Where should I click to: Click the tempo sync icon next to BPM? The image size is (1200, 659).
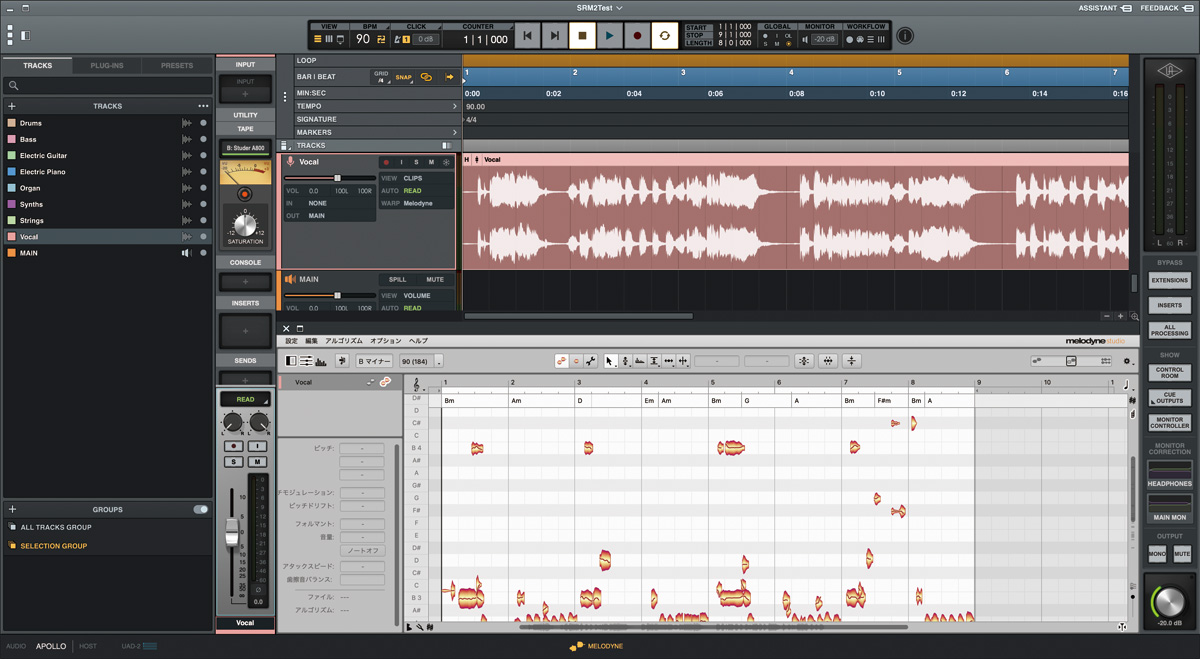coord(381,39)
